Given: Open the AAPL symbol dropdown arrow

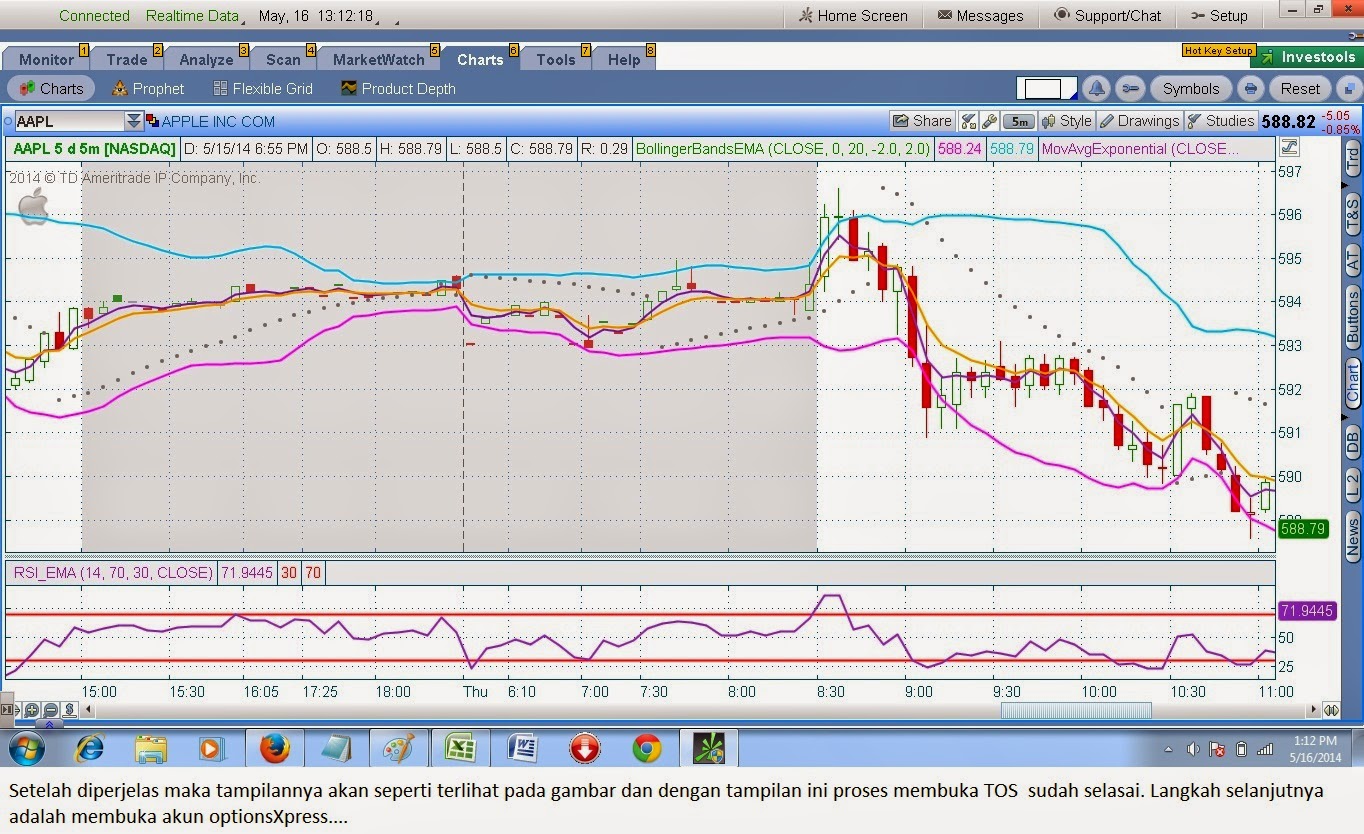Looking at the screenshot, I should coord(134,121).
